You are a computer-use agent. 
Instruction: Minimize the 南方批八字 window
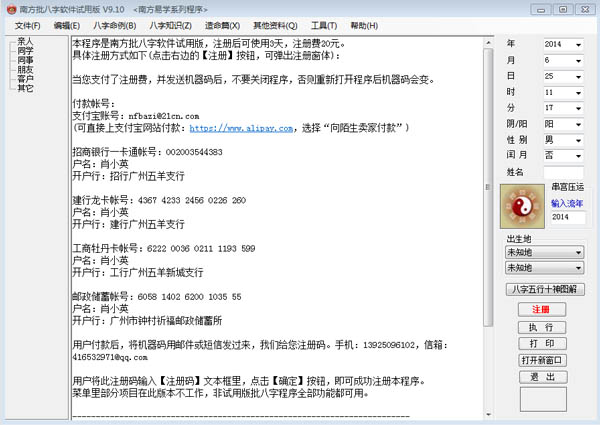541,10
